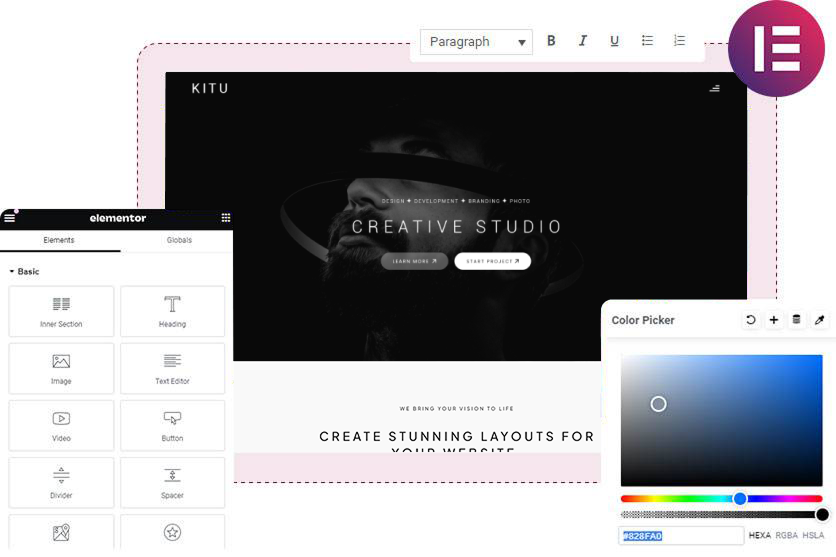Toggle italic formatting in text toolbar
Image resolution: width=836 pixels, height=557 pixels.
tap(583, 41)
